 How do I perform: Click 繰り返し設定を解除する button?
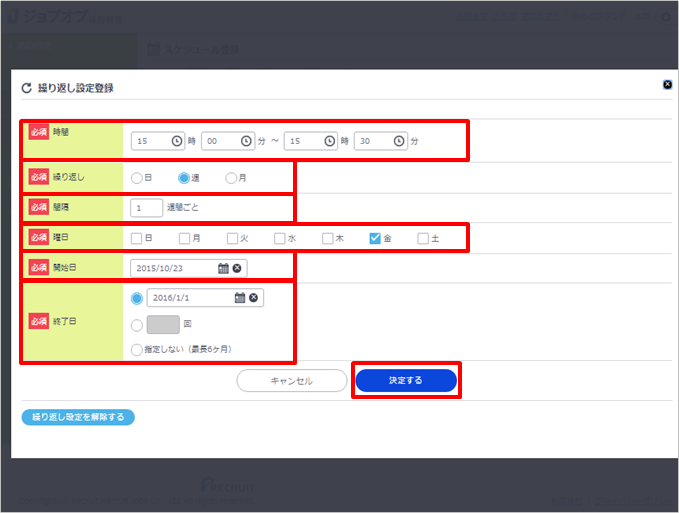pos(78,417)
